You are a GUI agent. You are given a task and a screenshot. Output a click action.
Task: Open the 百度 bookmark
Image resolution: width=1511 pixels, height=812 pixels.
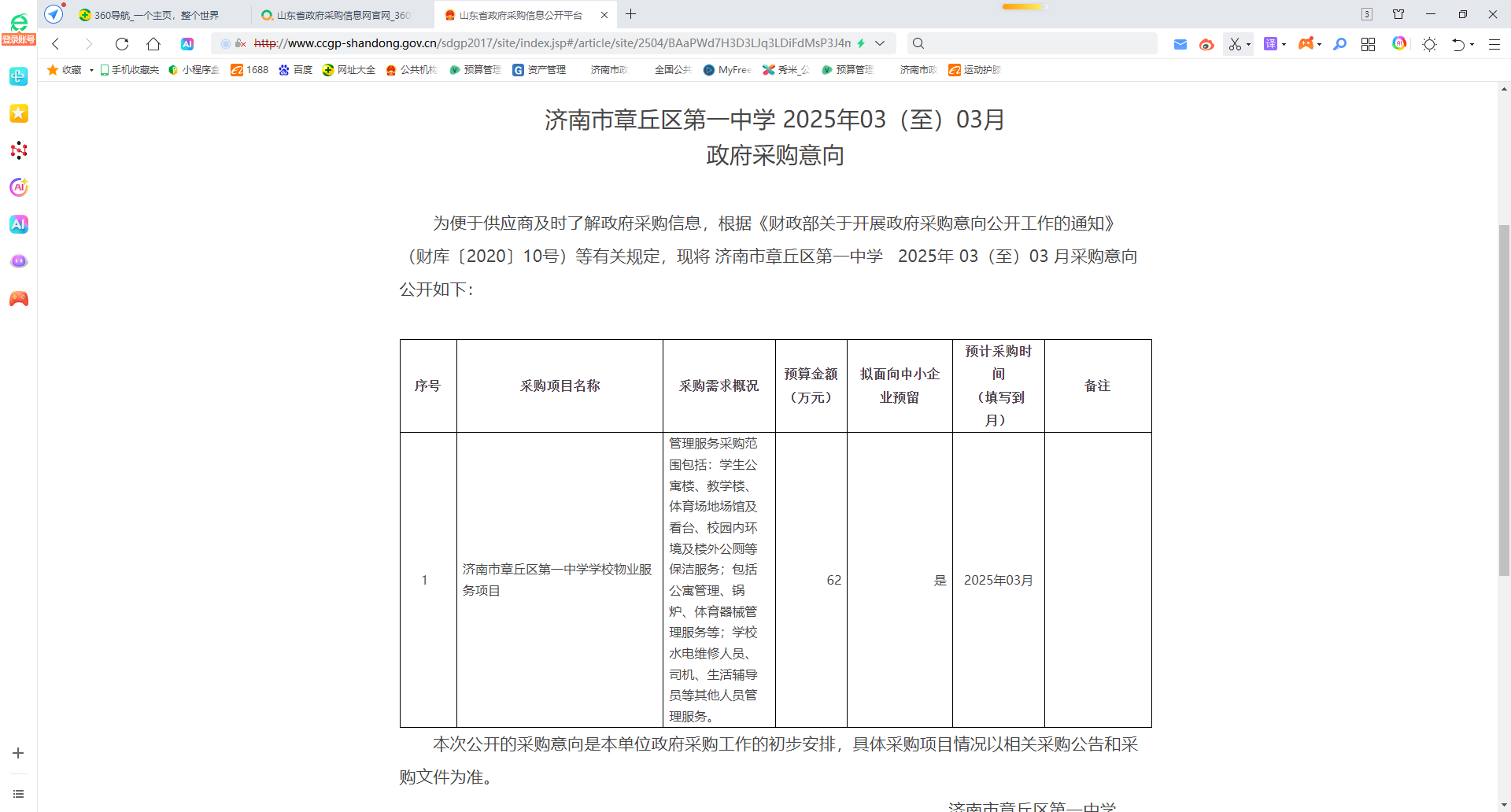pos(296,70)
